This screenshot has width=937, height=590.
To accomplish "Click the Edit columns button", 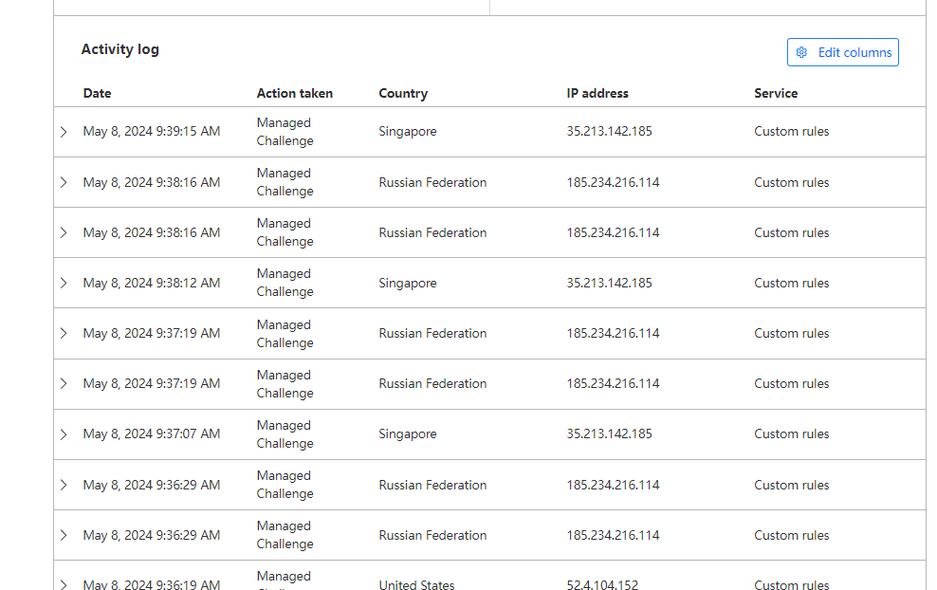I will point(842,53).
